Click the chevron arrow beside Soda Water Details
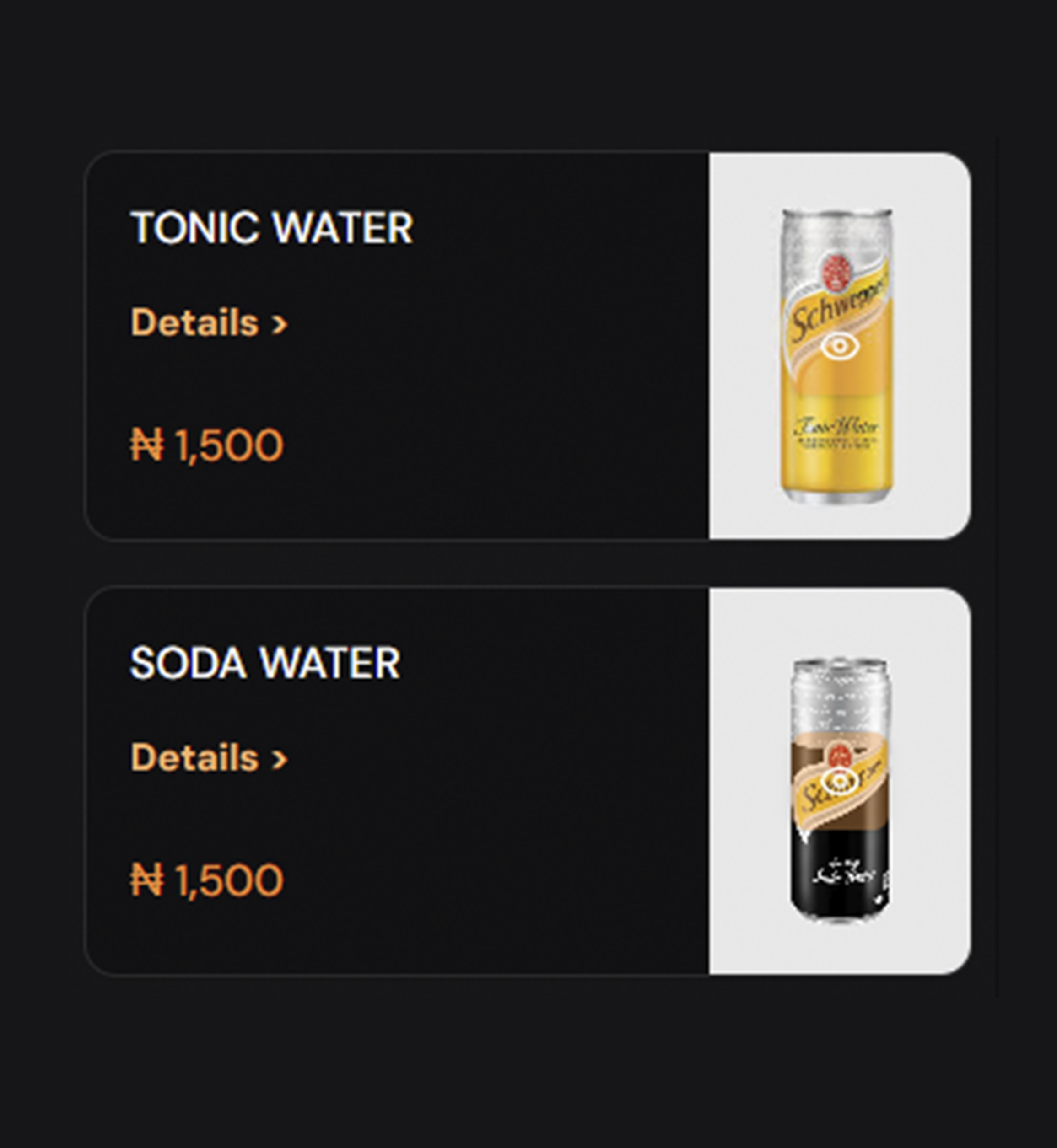This screenshot has width=1057, height=1148. point(280,760)
